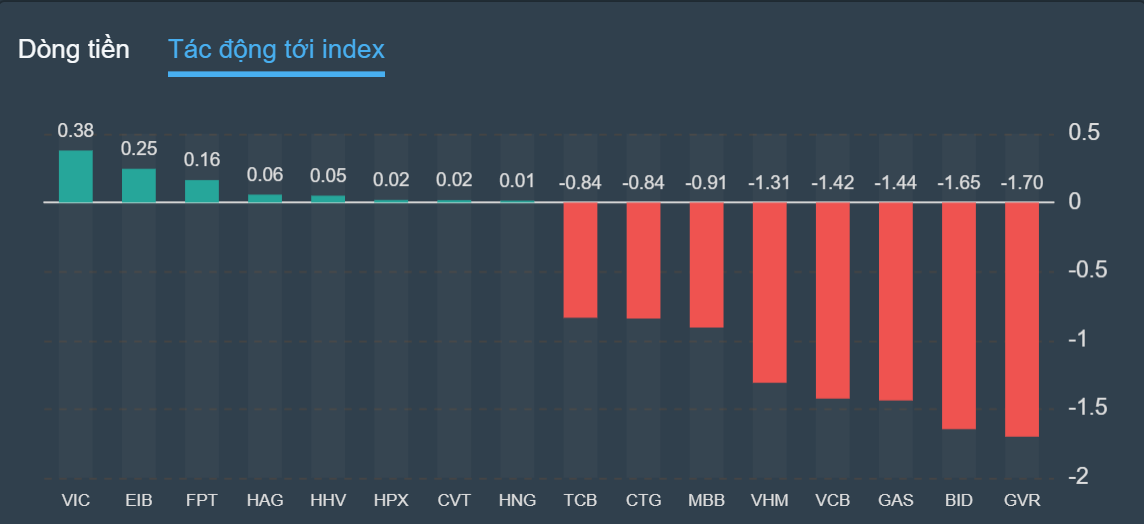The width and height of the screenshot is (1144, 524).
Task: Click the CVT ticker label
Action: tap(454, 500)
